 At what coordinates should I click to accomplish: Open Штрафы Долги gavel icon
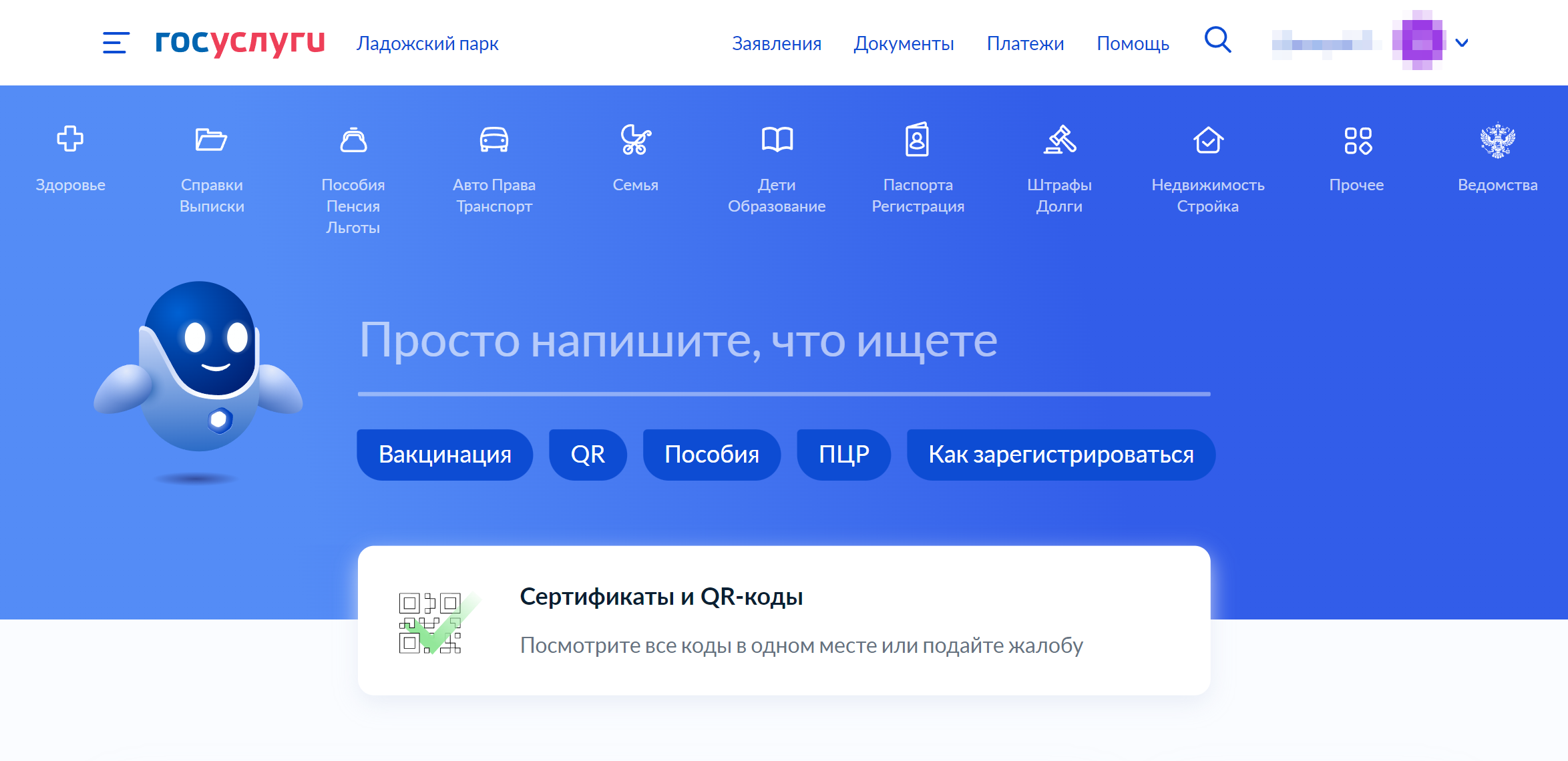click(1060, 139)
